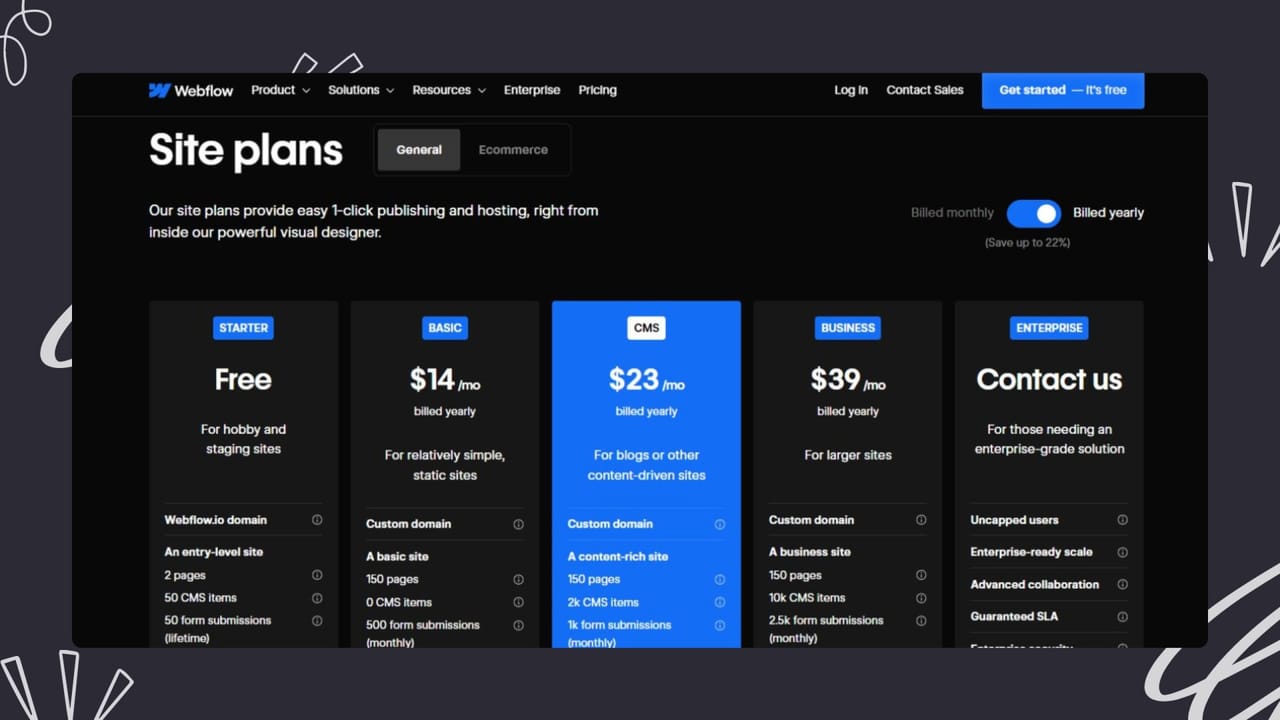Screen dimensions: 1280x720
Task: Switch to the Ecommerce tab
Action: [513, 149]
